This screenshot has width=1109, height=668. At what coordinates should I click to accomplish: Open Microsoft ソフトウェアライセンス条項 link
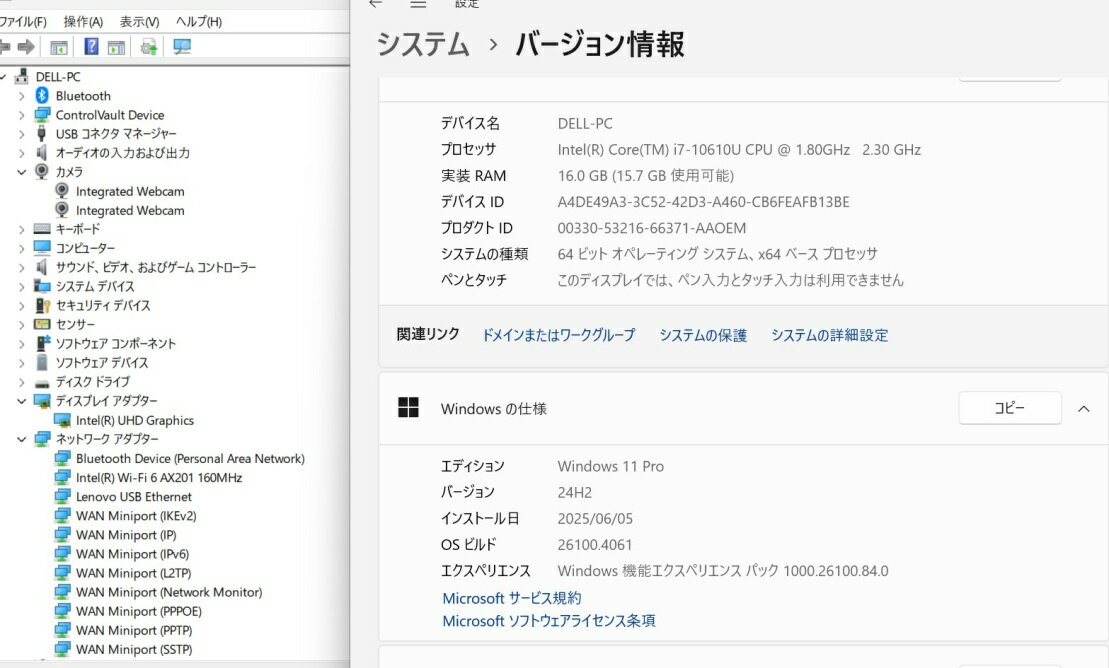click(549, 621)
